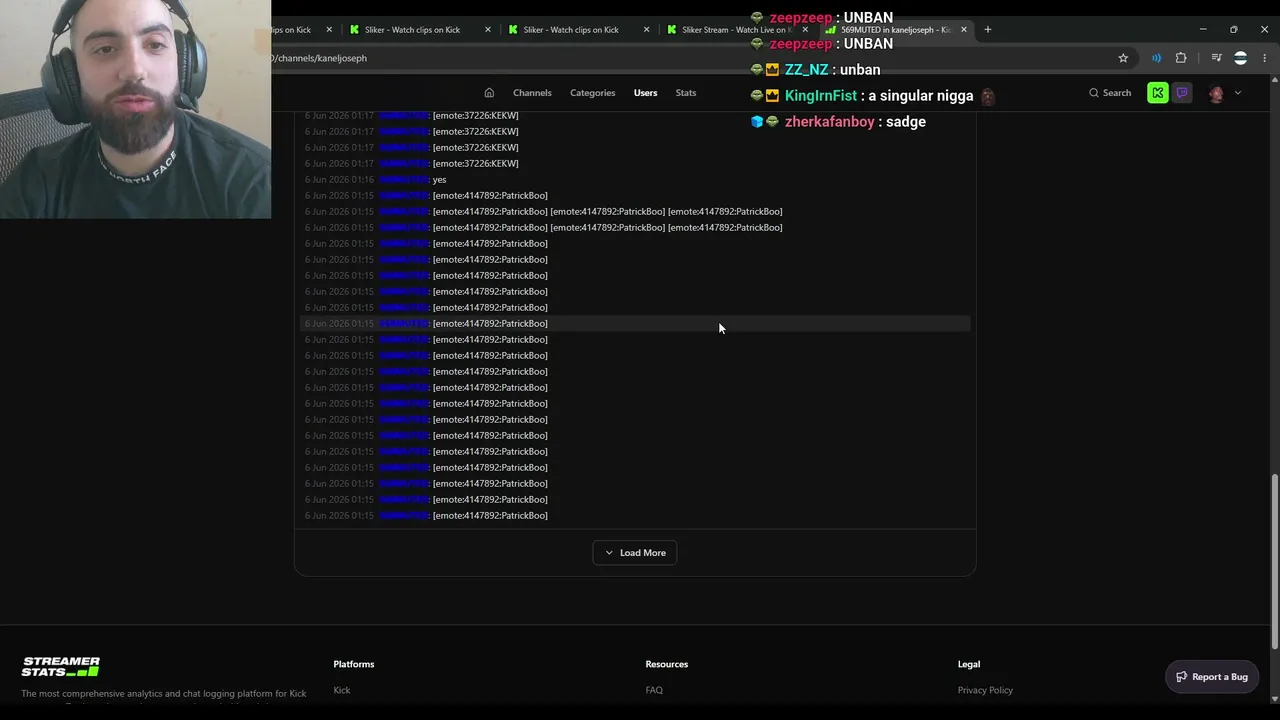Screen dimensions: 1280x720
Task: Open a new browser tab
Action: 988,30
